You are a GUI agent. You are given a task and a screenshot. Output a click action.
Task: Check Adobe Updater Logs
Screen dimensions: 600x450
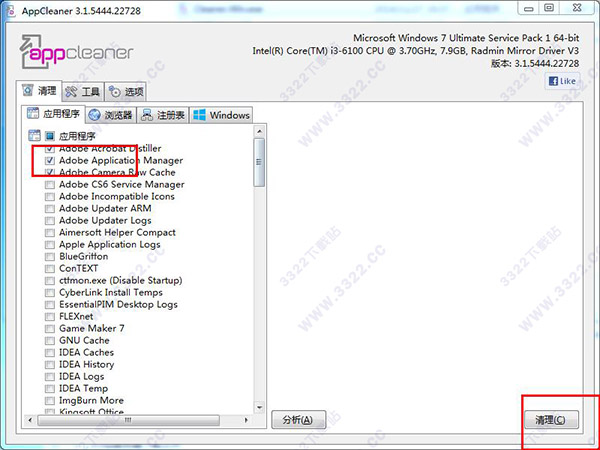tap(50, 221)
